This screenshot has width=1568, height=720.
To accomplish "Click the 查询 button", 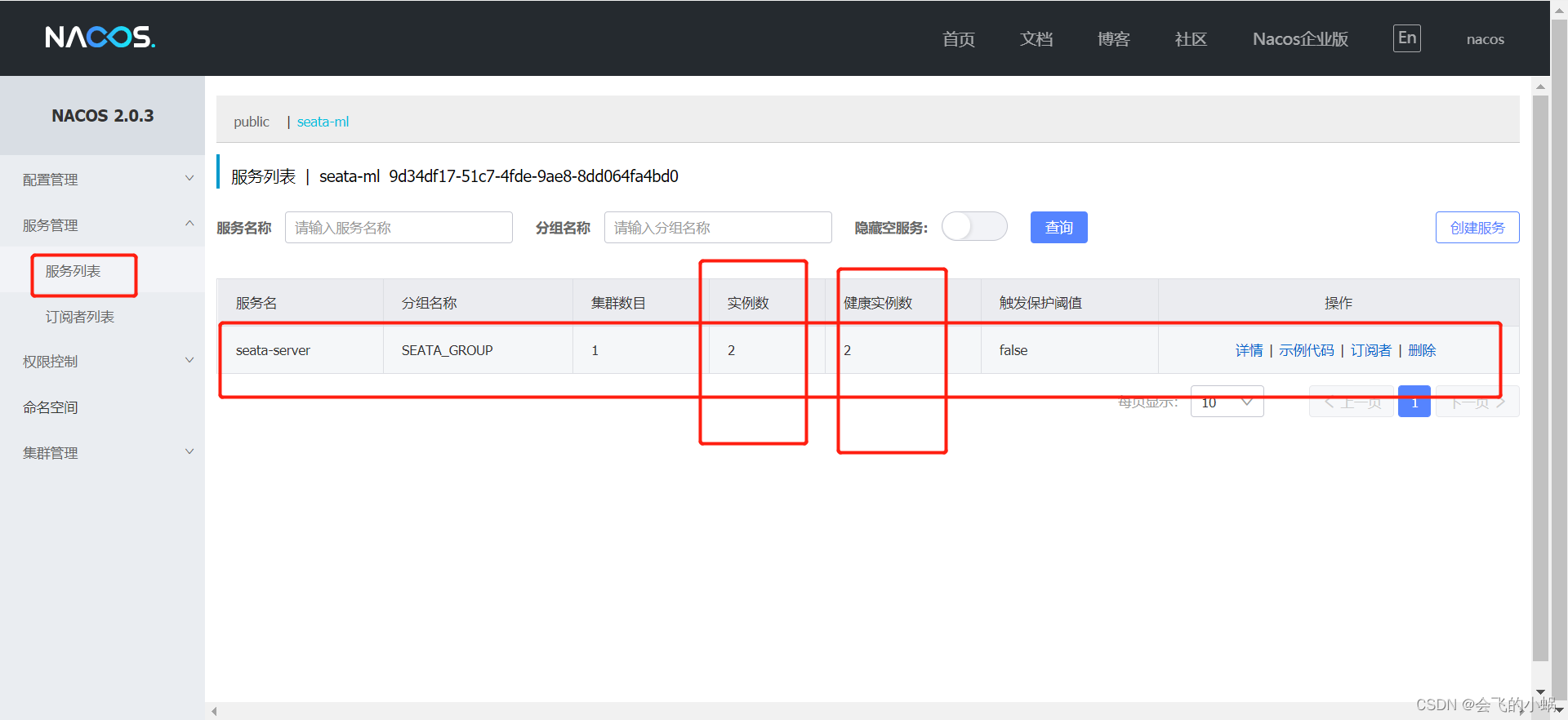I will click(1058, 227).
